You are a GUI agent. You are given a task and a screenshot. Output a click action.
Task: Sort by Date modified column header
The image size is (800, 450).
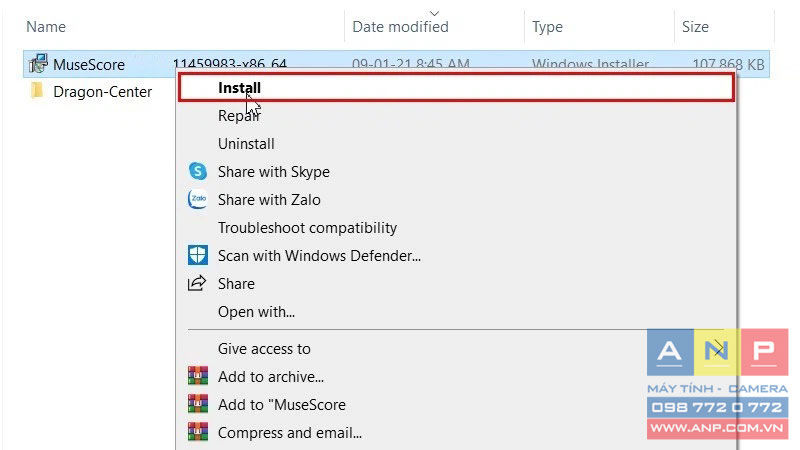click(401, 27)
